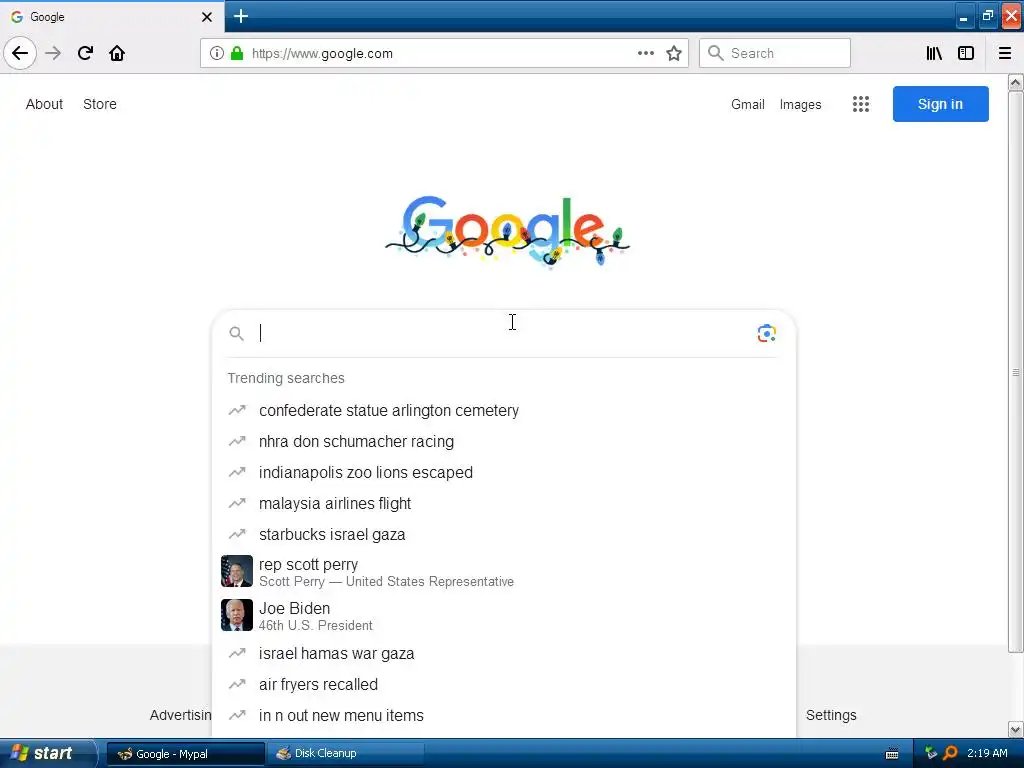This screenshot has width=1024, height=768.
Task: Open the Advertising footer link
Action: coord(180,715)
